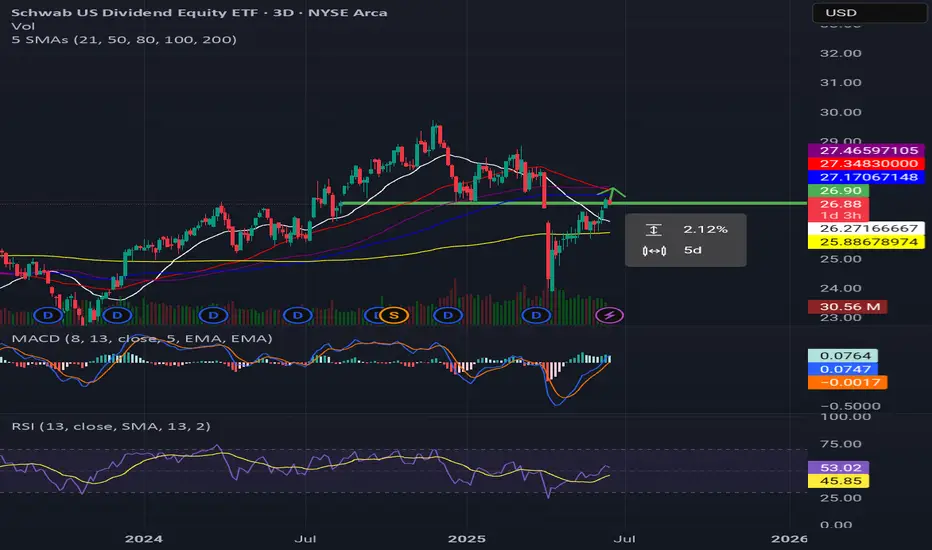Screen dimensions: 932x550
Task: Select the Vol indicator legend
Action: pos(23,26)
